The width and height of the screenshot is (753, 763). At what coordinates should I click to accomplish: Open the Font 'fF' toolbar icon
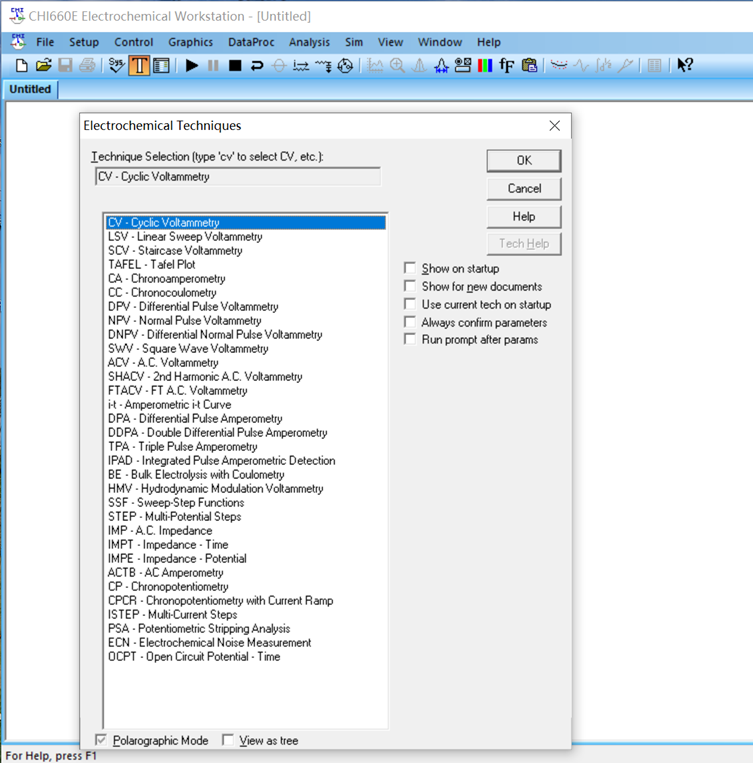[507, 66]
